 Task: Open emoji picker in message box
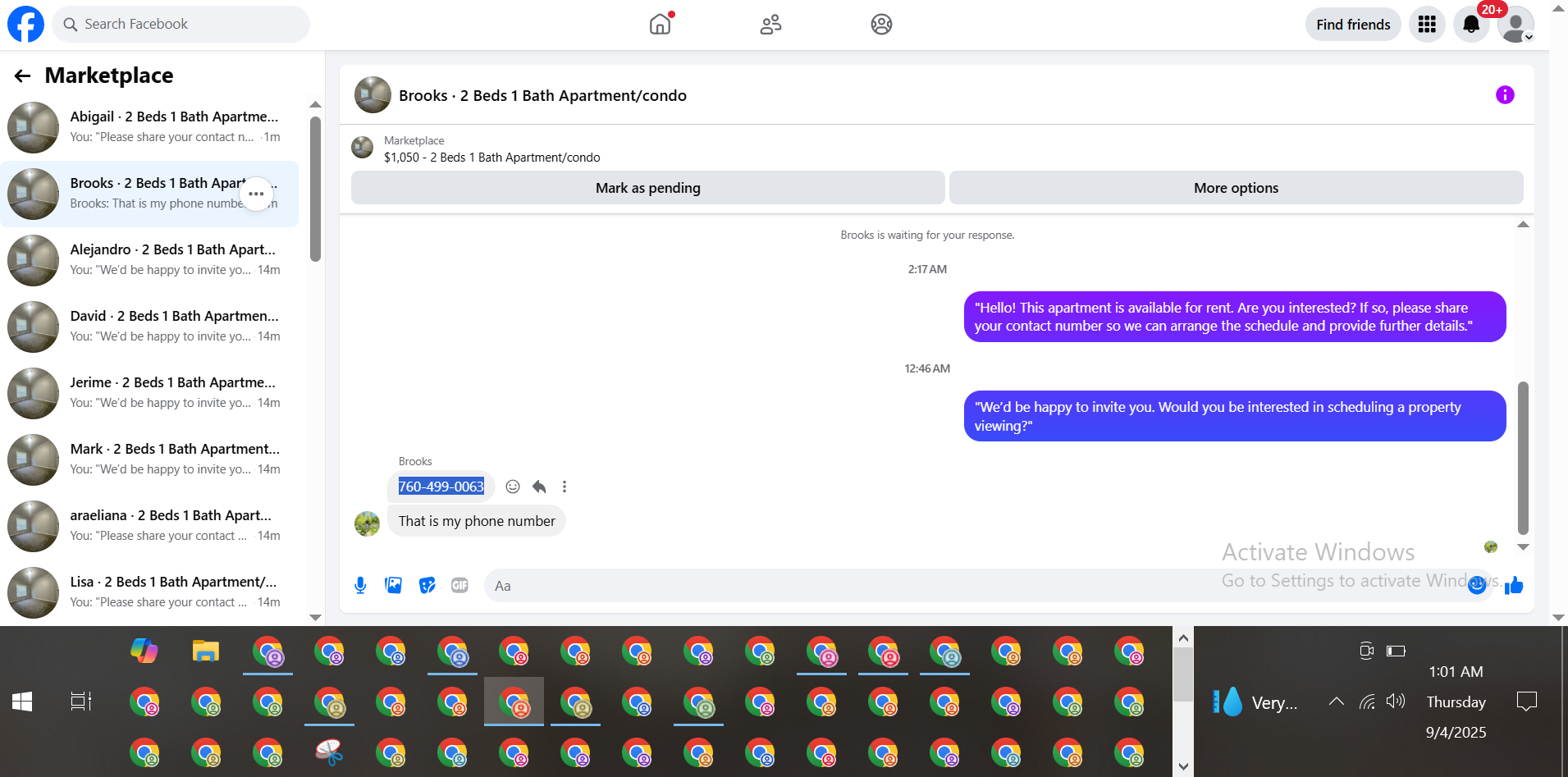pyautogui.click(x=1477, y=584)
